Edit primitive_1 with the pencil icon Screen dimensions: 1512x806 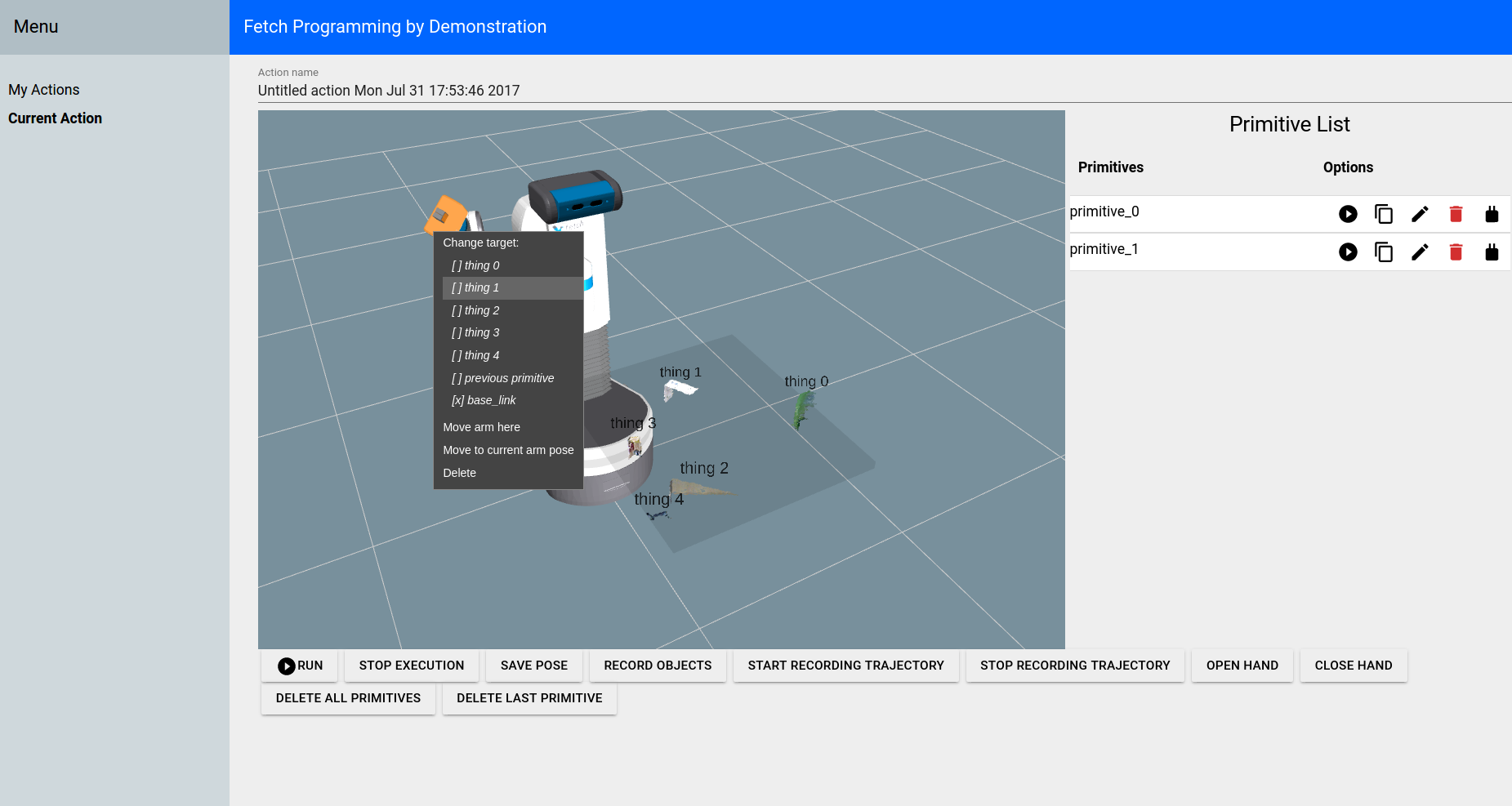(1420, 252)
